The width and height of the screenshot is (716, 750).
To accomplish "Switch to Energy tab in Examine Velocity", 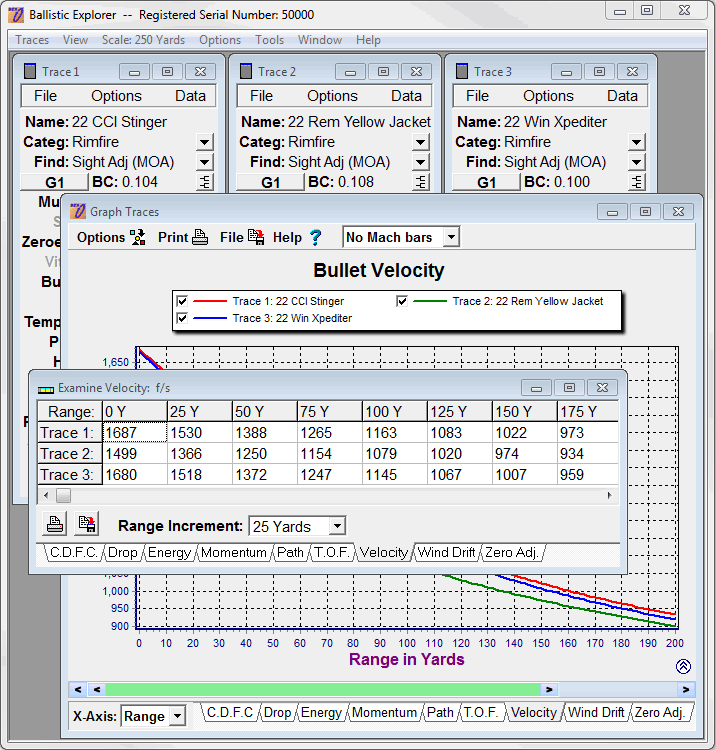I will click(x=169, y=552).
